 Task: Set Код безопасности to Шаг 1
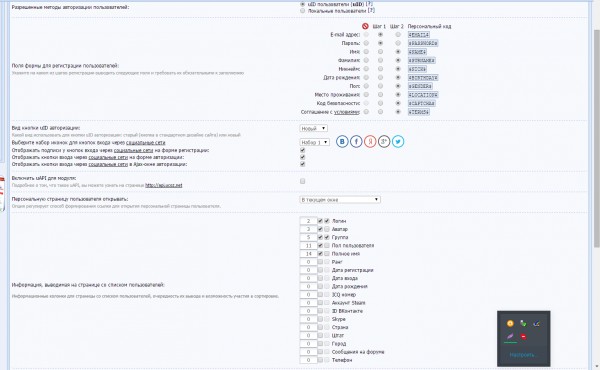point(380,103)
